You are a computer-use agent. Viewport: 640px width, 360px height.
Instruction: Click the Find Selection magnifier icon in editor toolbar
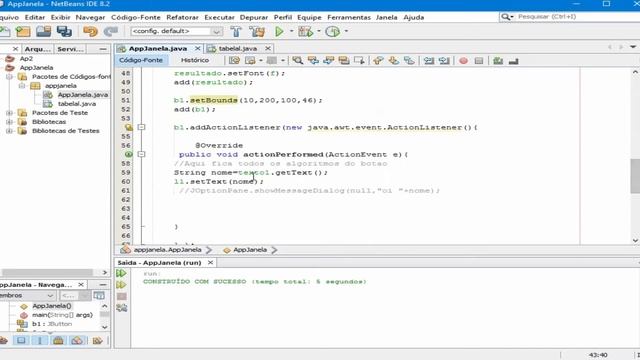click(298, 60)
